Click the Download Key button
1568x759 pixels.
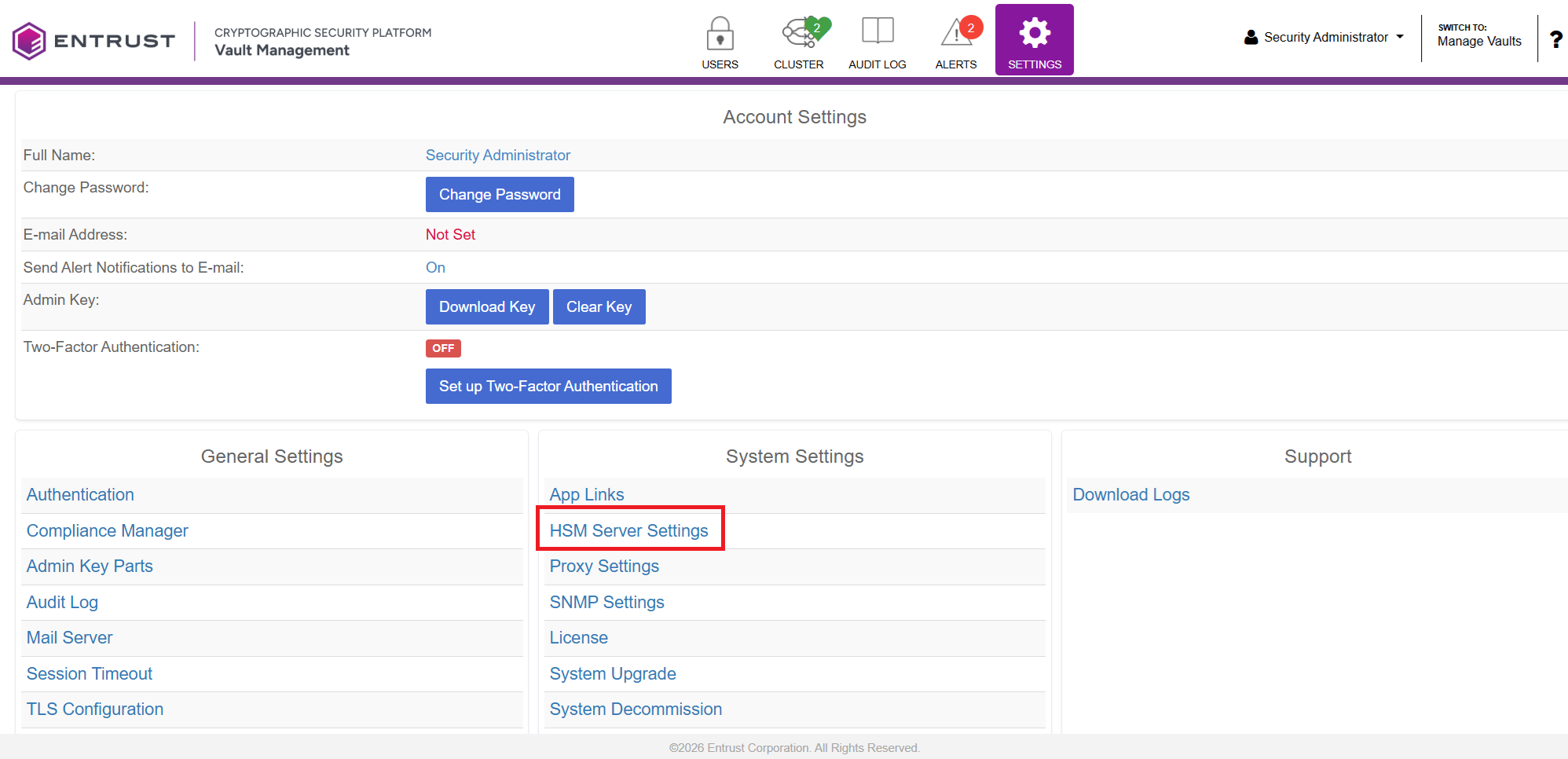(x=487, y=307)
